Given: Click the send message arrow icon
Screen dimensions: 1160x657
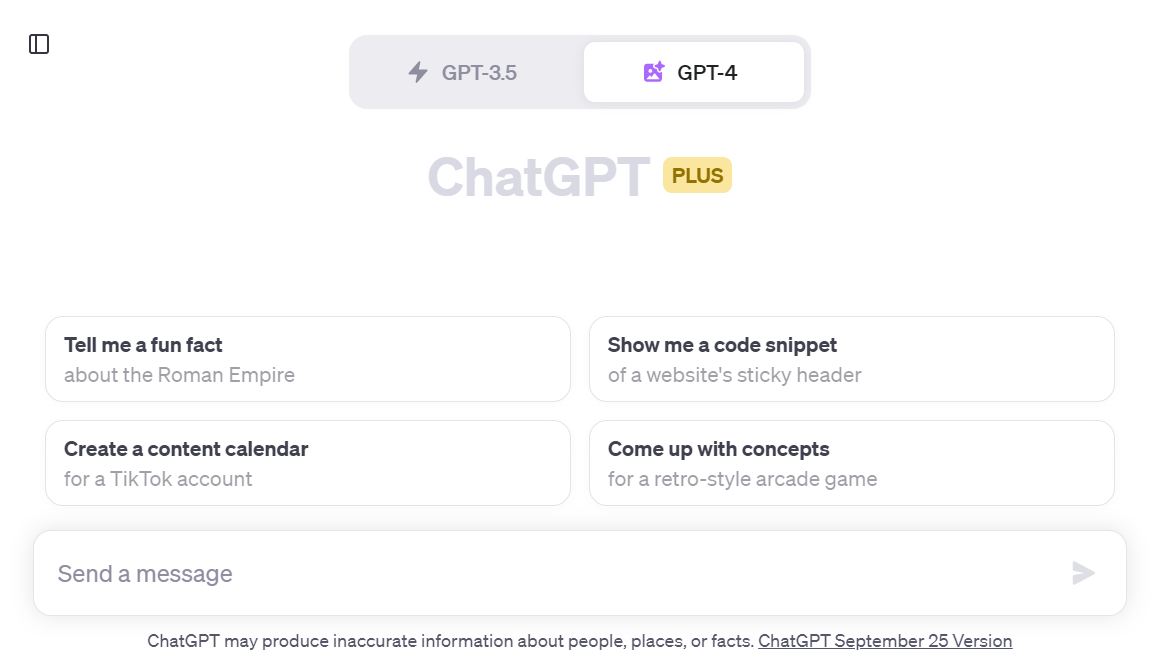Looking at the screenshot, I should pyautogui.click(x=1083, y=573).
